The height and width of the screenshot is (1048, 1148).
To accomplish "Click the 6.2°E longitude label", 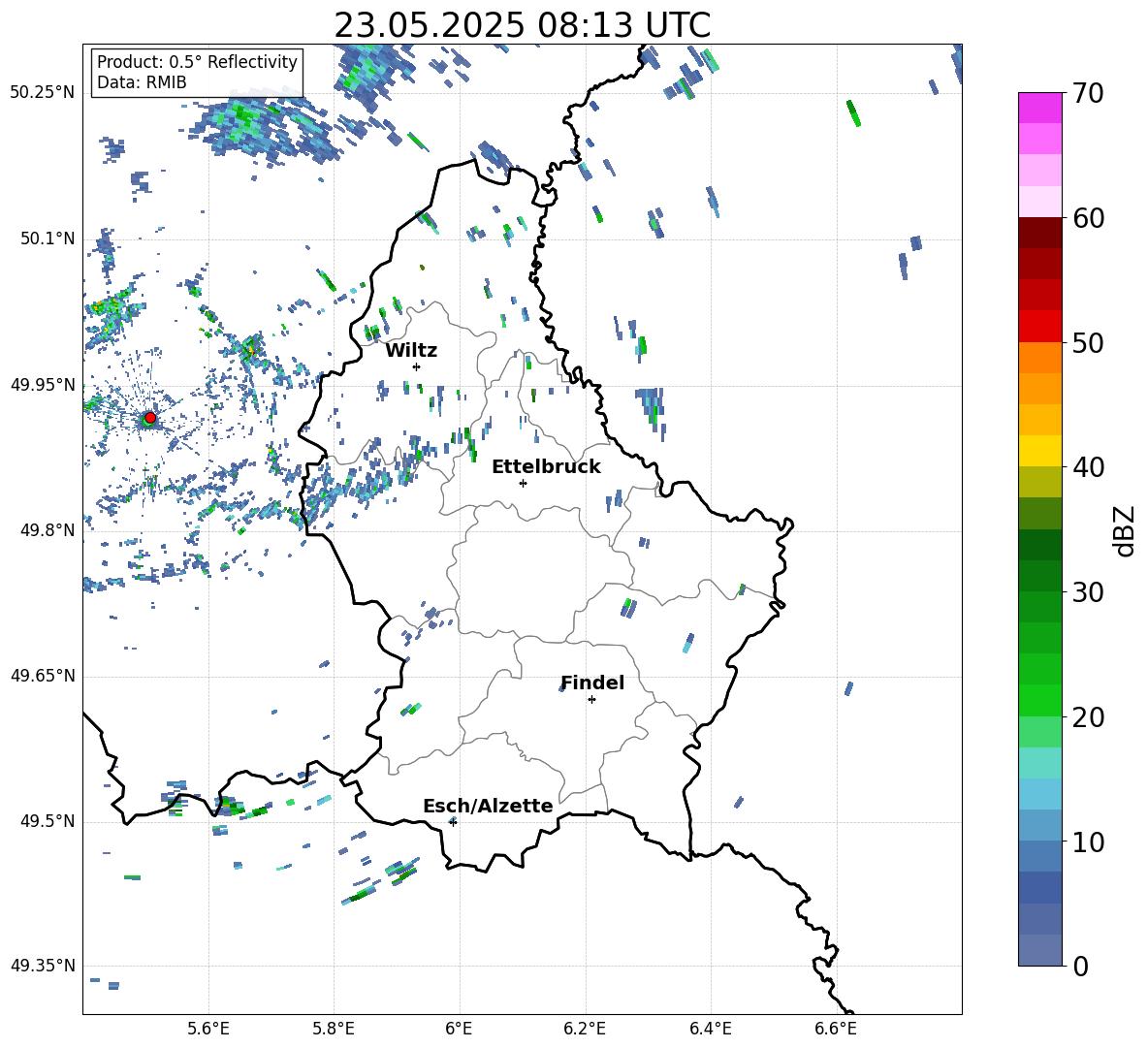I will click(585, 1029).
